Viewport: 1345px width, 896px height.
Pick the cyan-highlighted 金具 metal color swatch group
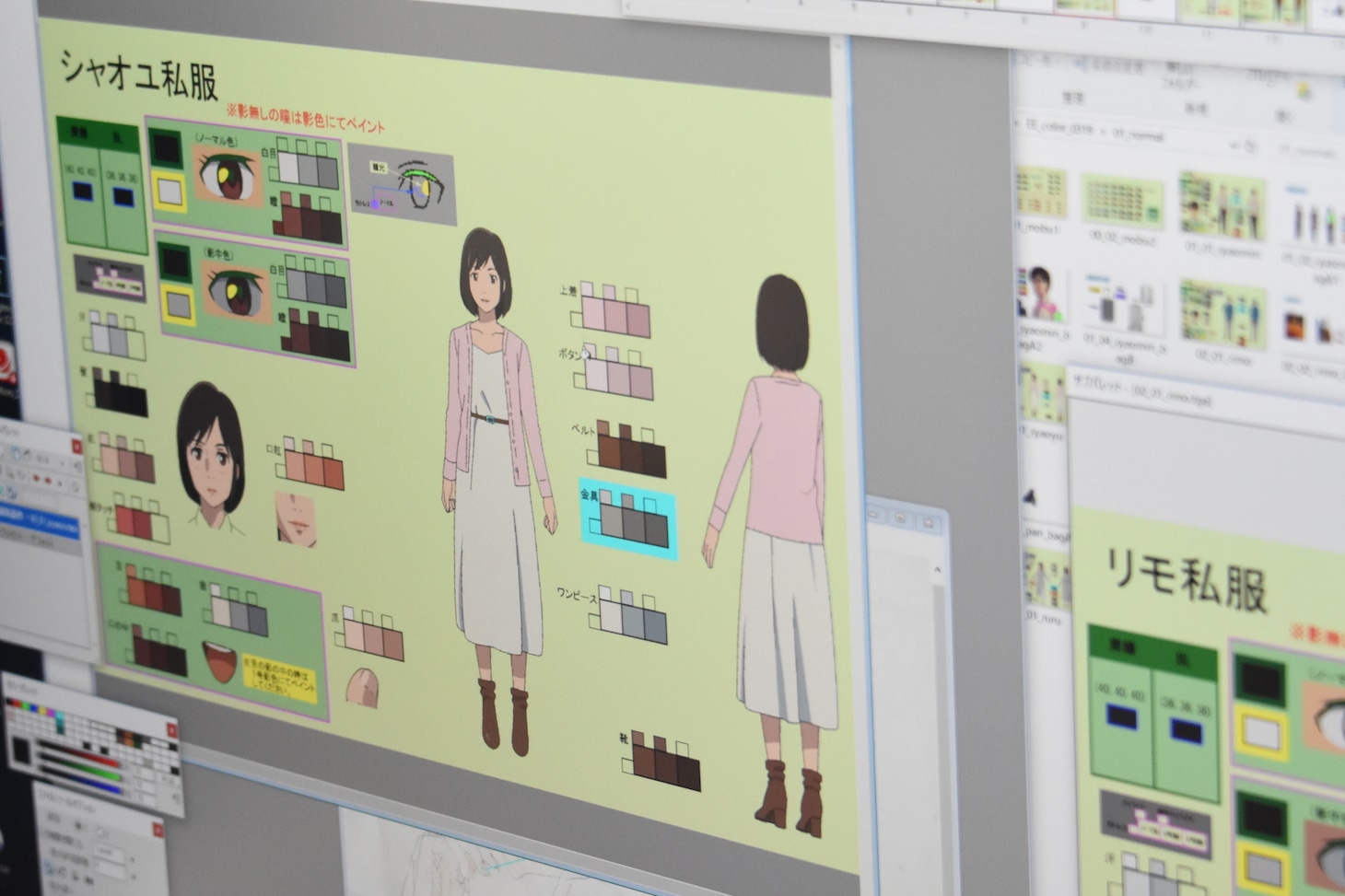point(629,518)
